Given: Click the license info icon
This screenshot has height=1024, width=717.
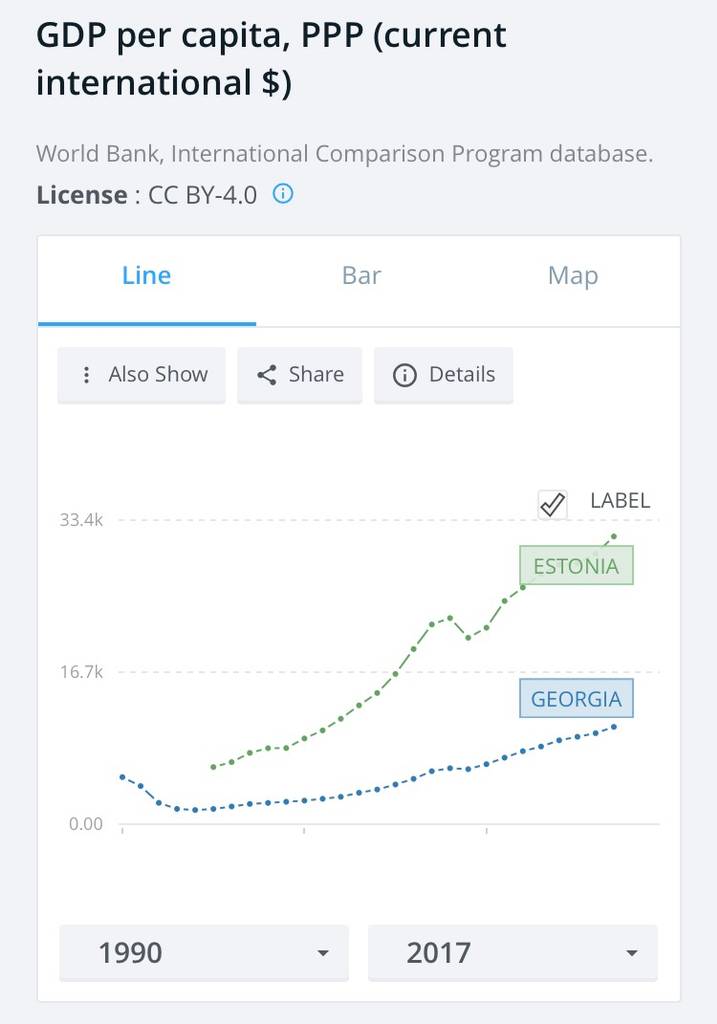Looking at the screenshot, I should click(x=283, y=194).
